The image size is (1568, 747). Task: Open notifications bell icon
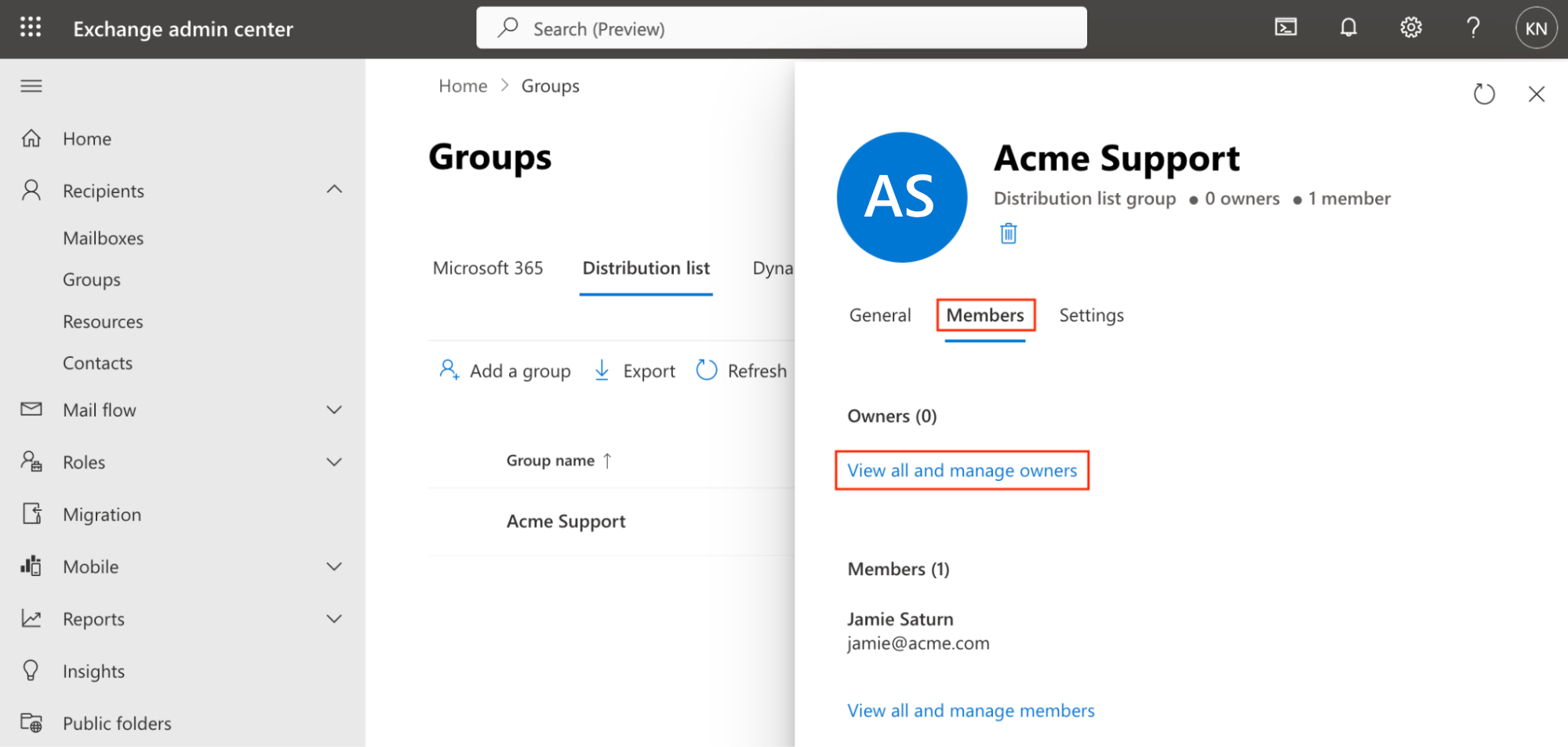pos(1348,27)
